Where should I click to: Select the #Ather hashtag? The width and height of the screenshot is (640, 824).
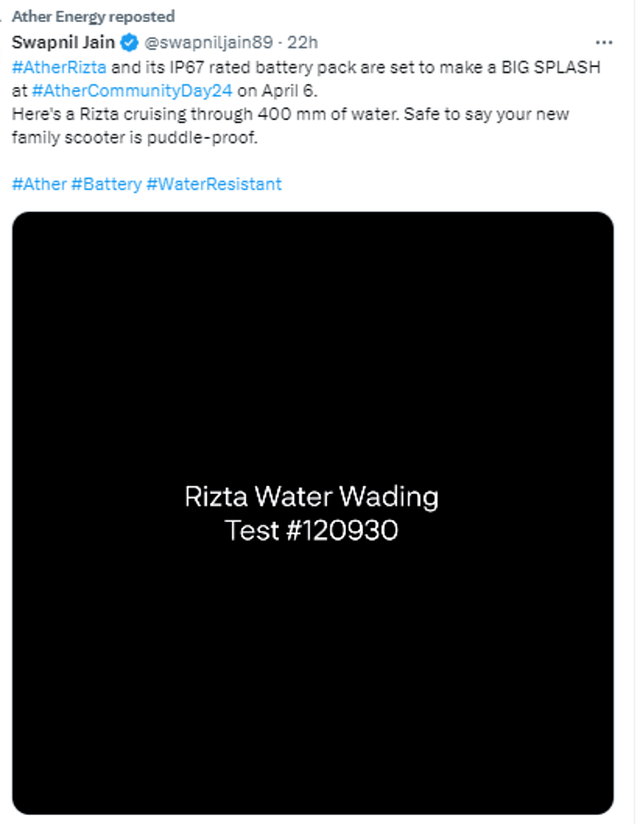pos(39,184)
